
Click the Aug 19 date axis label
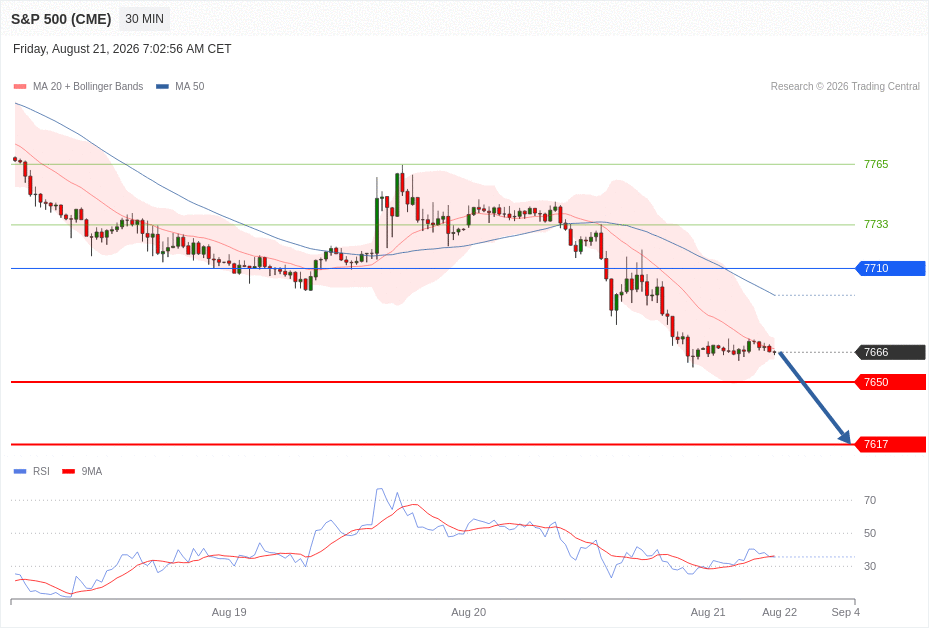click(229, 612)
